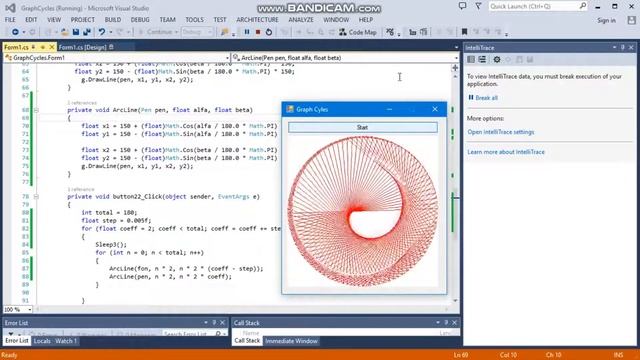Open notifications filter funnel icon in title bar

pos(478,6)
